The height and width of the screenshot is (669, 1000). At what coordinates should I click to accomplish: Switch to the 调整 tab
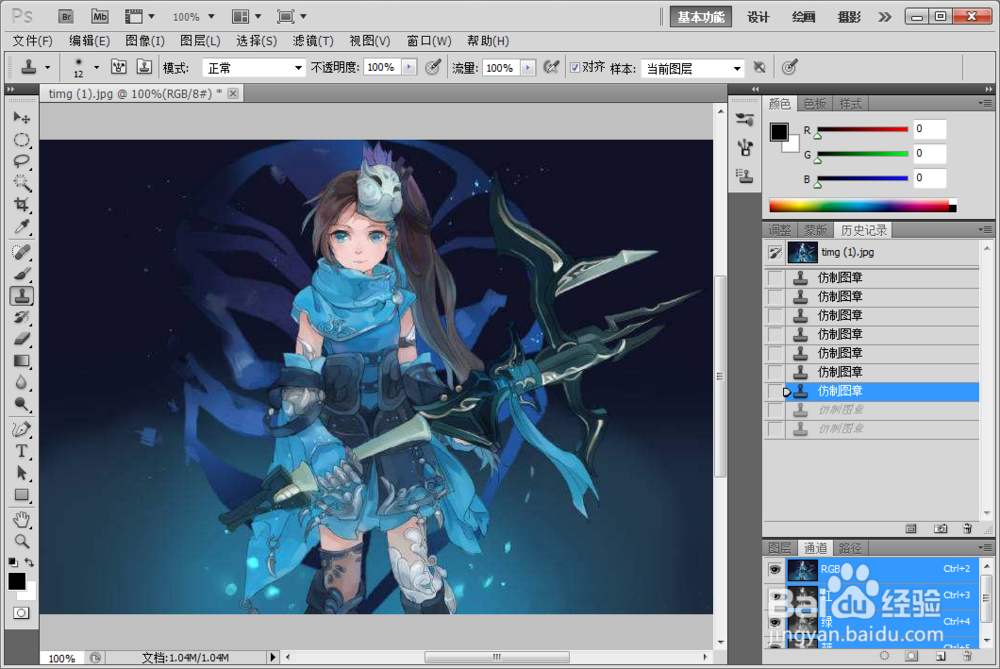(779, 230)
